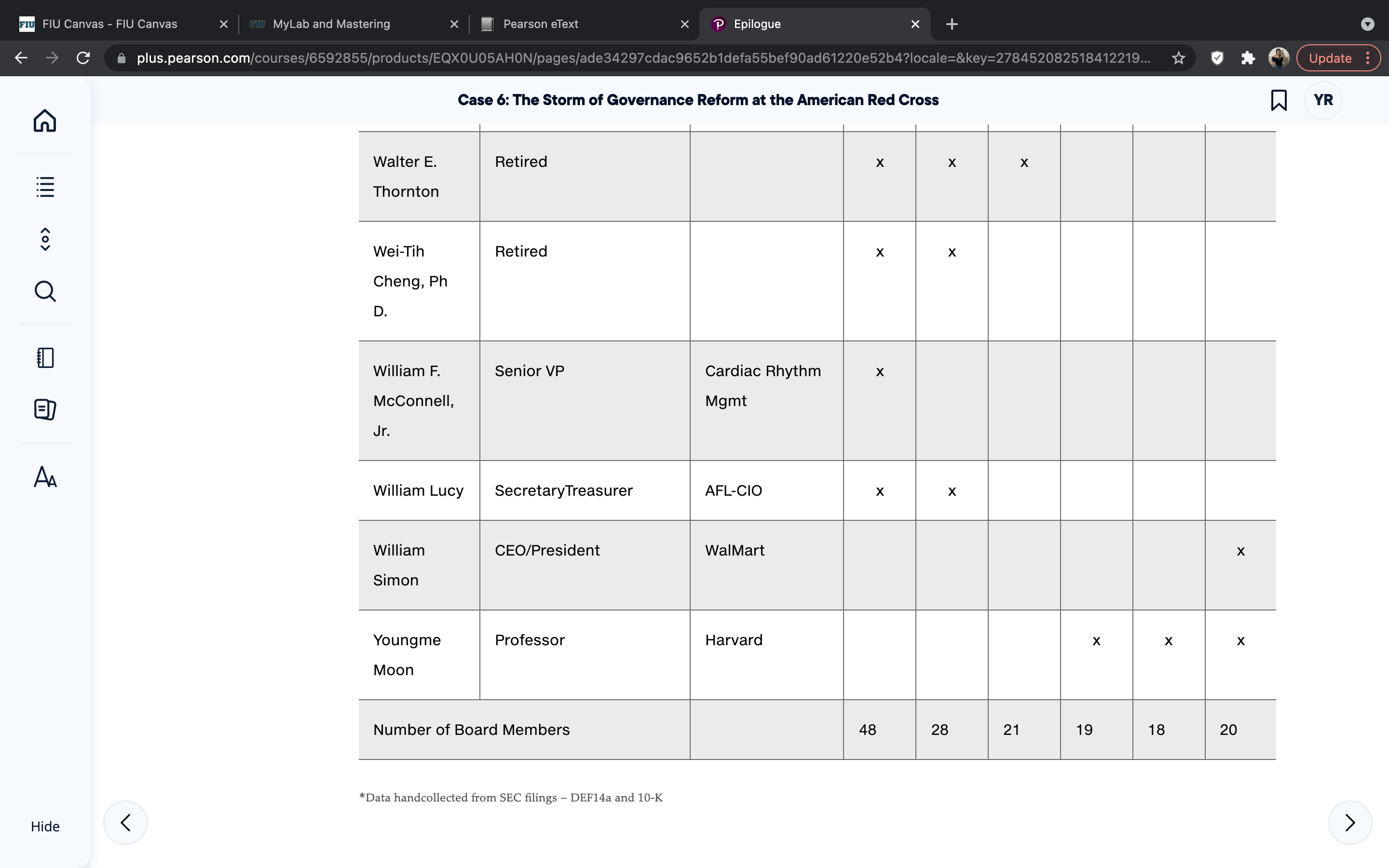The height and width of the screenshot is (868, 1389).
Task: Click the URL address bar field
Action: 643,58
